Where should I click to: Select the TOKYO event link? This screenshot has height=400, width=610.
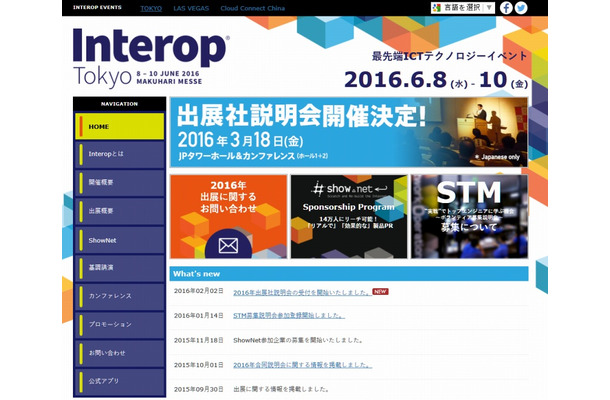[151, 8]
